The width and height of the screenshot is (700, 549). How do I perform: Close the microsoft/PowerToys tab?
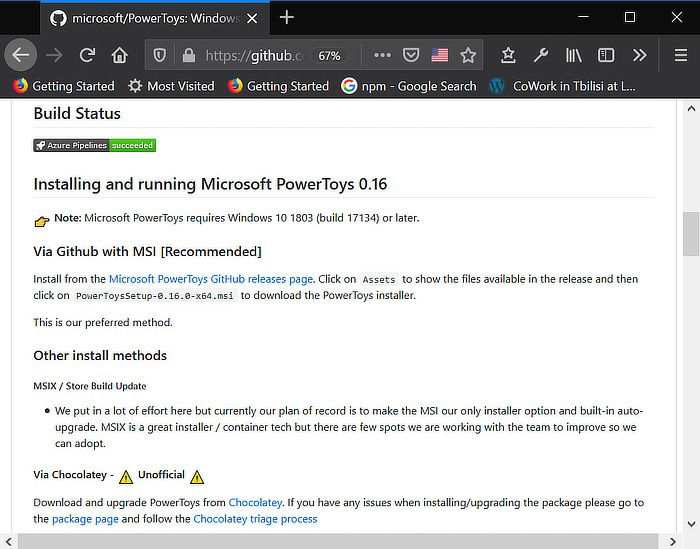coord(252,18)
